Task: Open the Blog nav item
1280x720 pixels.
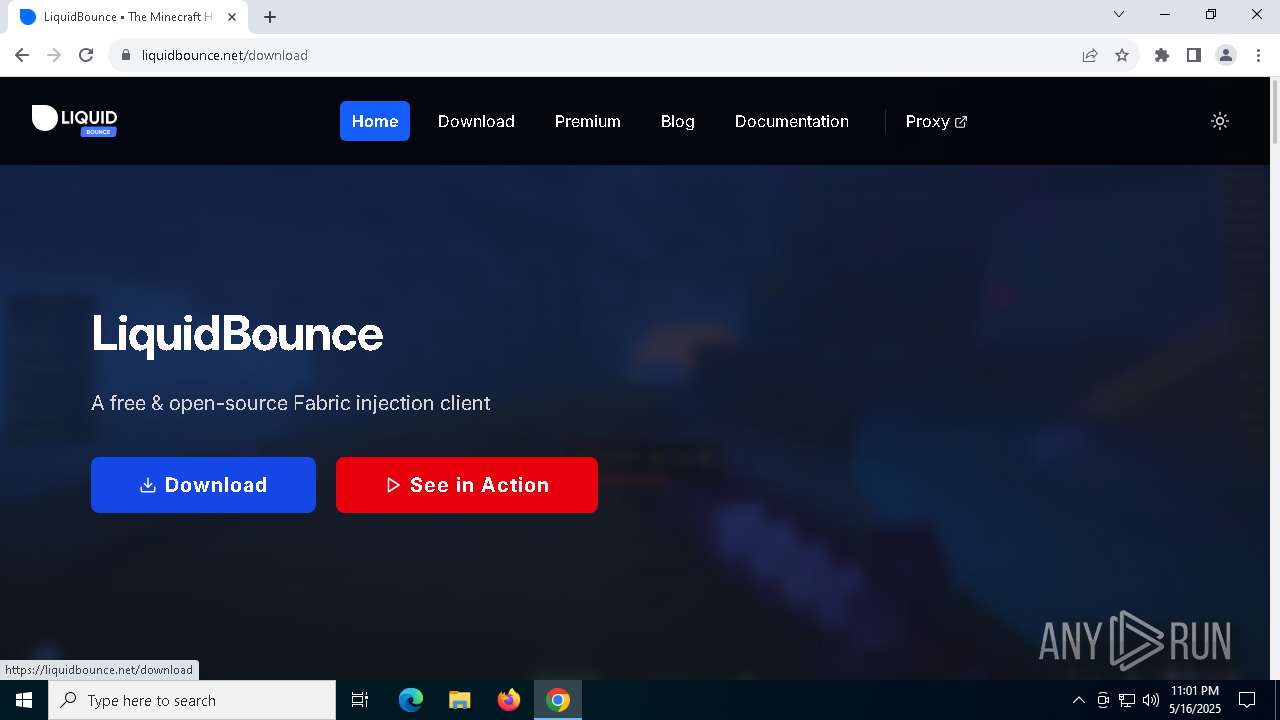Action: tap(677, 121)
